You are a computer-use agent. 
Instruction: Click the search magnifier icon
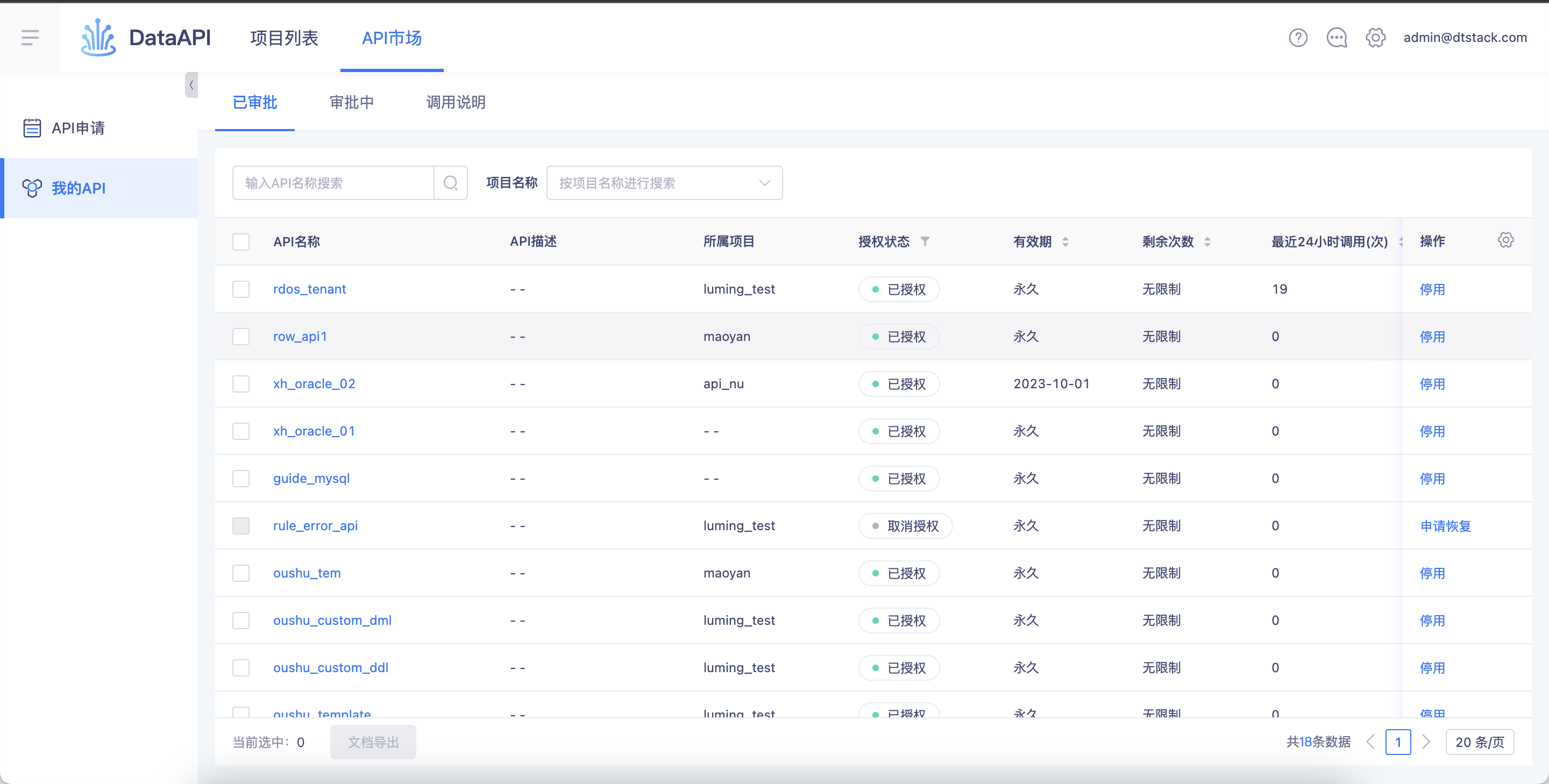[x=450, y=183]
